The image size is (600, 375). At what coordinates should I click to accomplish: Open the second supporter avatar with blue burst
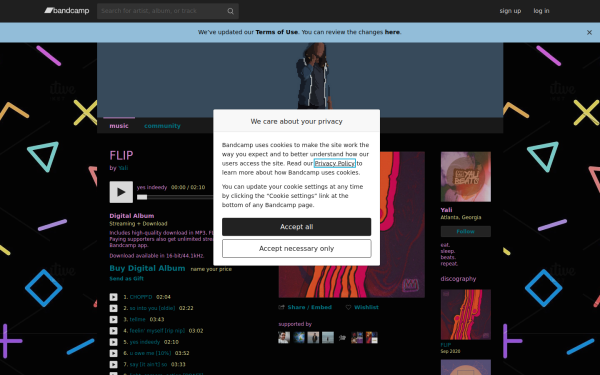(299, 338)
